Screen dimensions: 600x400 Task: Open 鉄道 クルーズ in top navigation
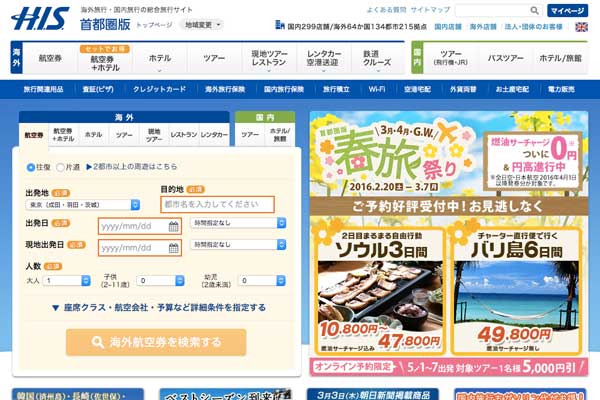click(x=377, y=59)
